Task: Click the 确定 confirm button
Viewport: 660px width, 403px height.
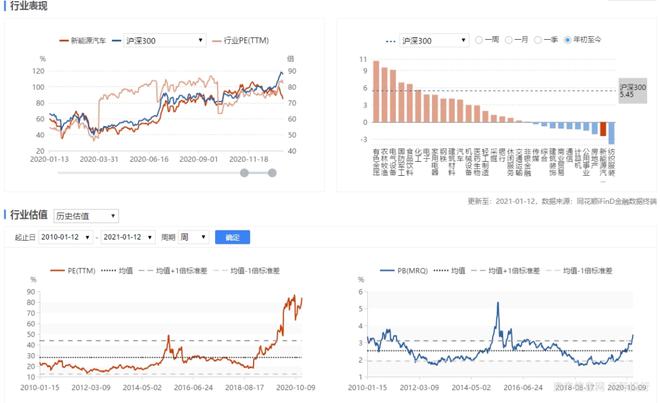Action: point(232,237)
